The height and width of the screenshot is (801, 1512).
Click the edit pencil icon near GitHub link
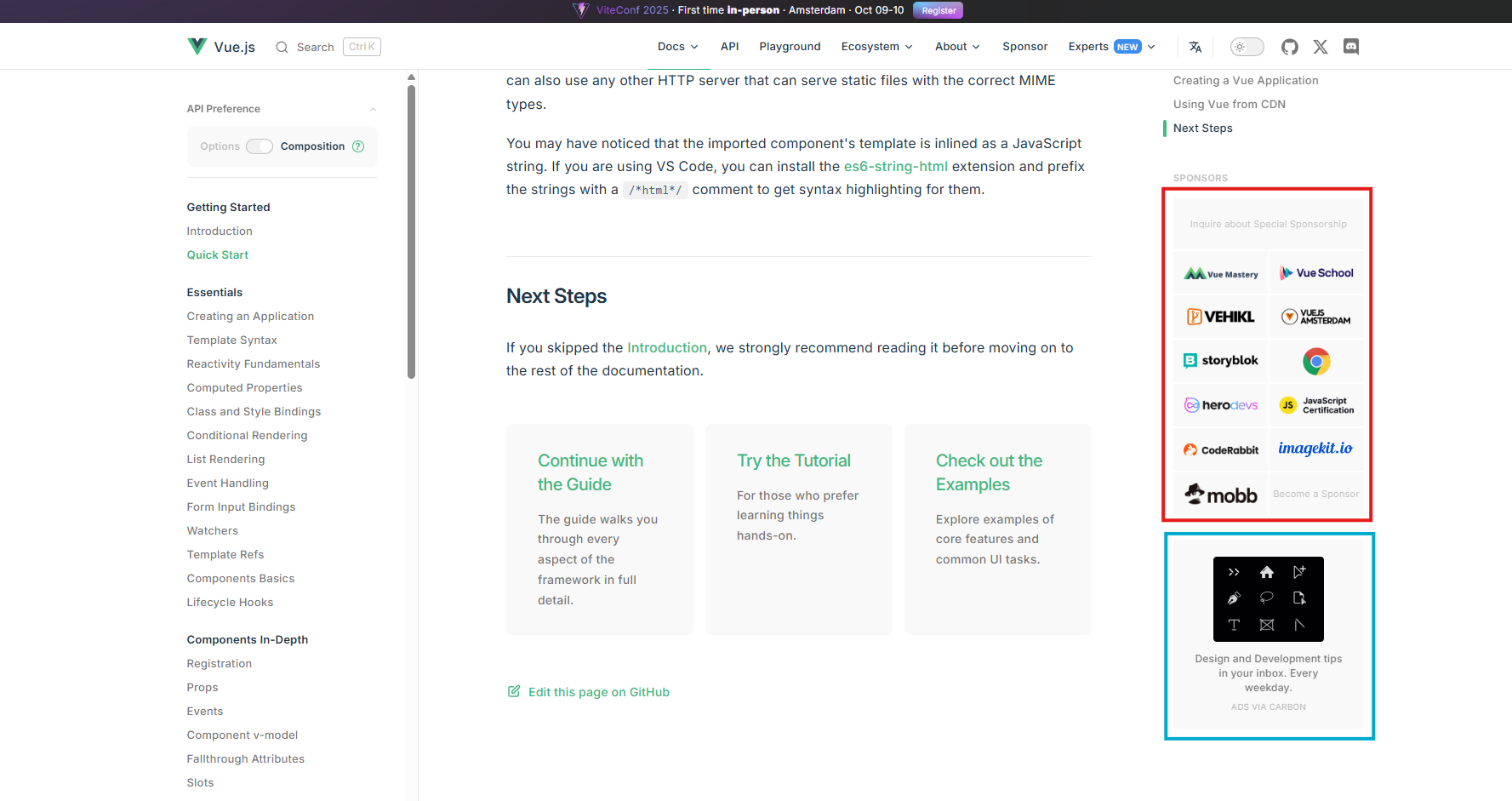pos(514,691)
